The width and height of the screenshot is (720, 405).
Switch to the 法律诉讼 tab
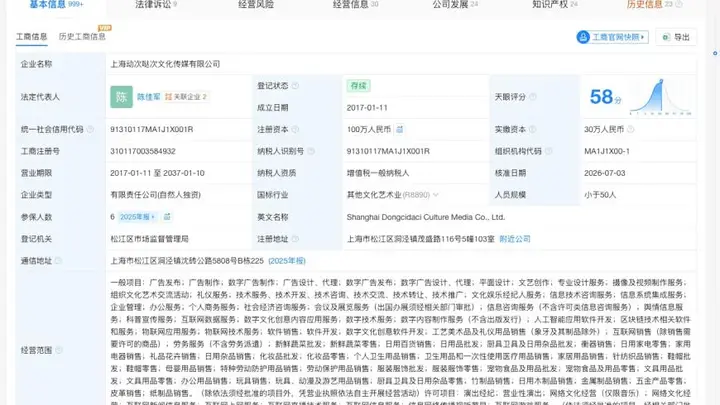(156, 5)
